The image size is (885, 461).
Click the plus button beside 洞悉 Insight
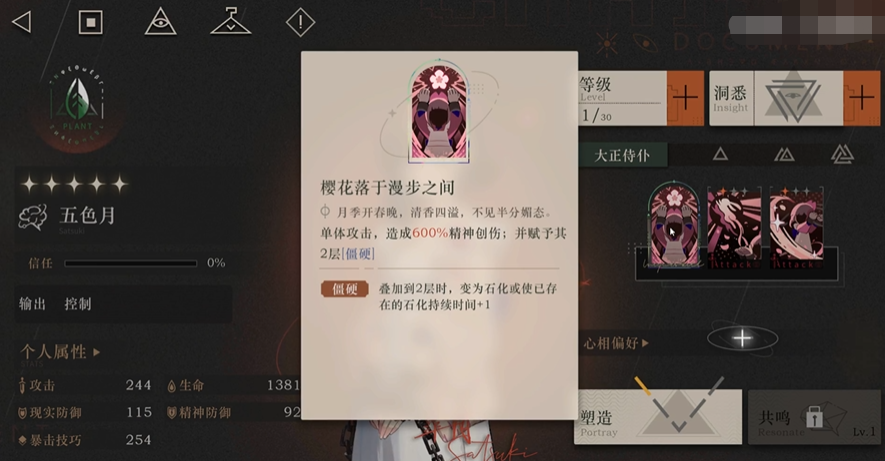(862, 98)
